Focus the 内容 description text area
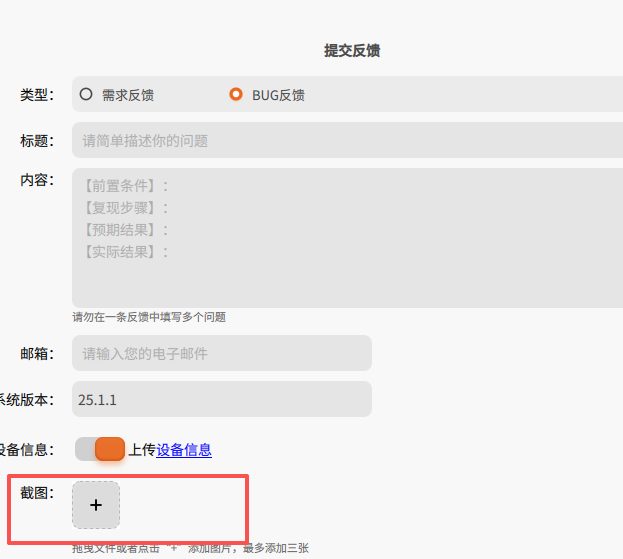Viewport: 623px width, 559px height. coord(347,238)
